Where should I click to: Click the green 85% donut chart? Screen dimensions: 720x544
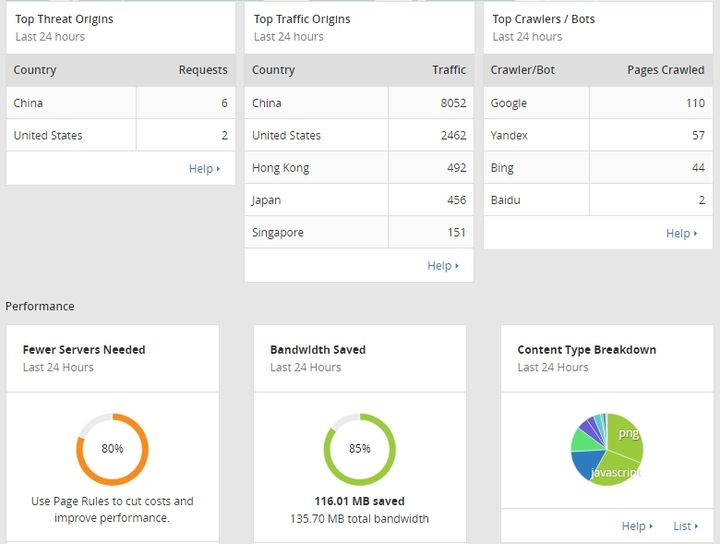point(359,449)
